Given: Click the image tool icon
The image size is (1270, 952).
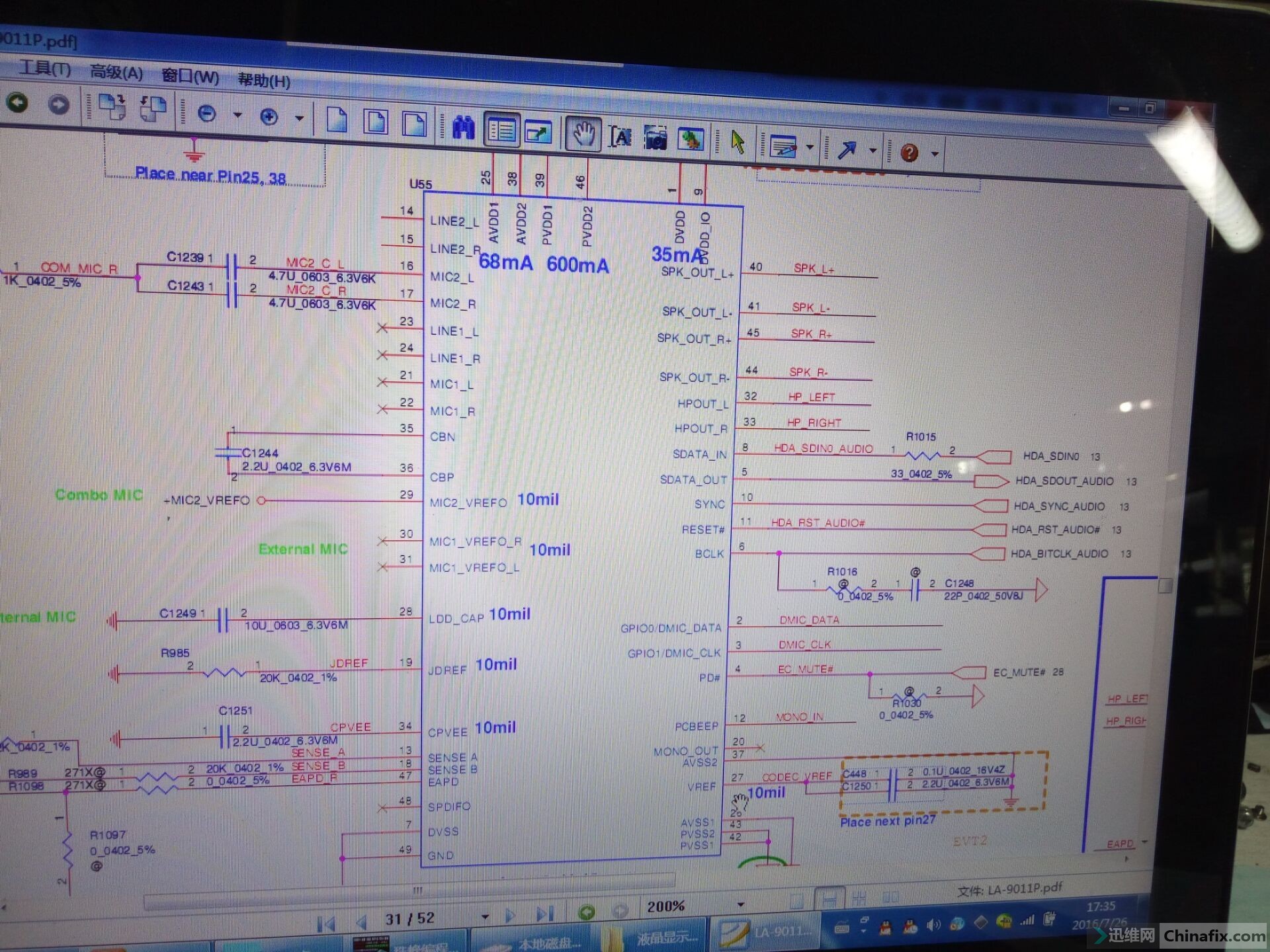Looking at the screenshot, I should (x=691, y=140).
